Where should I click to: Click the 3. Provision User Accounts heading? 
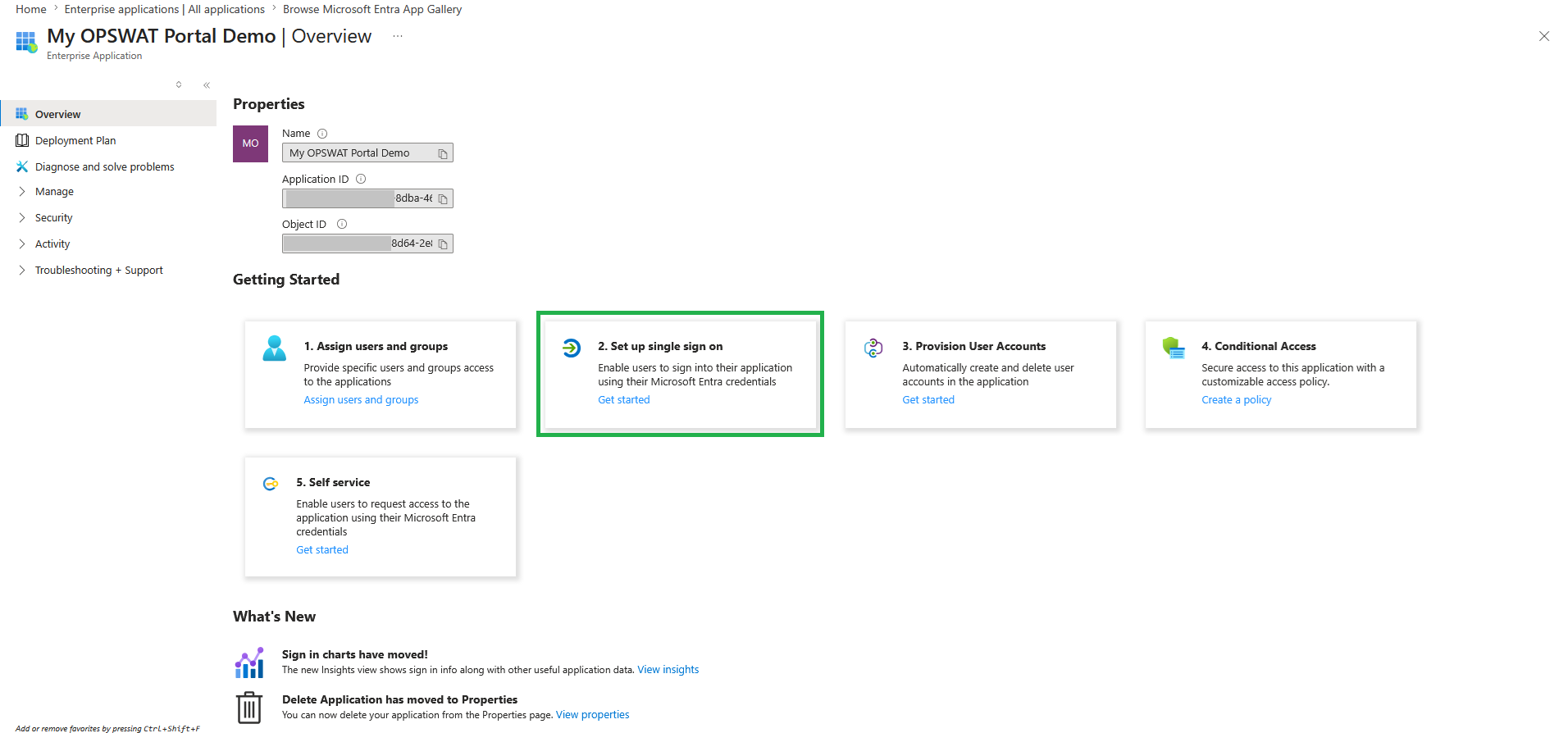[974, 346]
